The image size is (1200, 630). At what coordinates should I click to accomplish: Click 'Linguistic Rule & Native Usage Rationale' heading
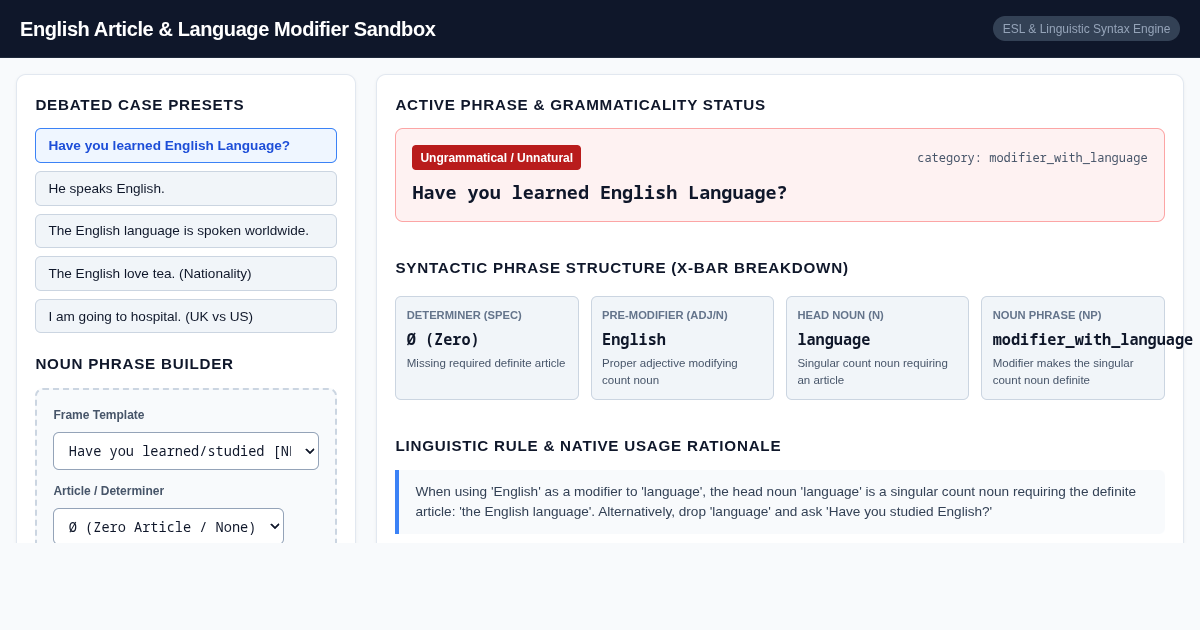point(588,446)
